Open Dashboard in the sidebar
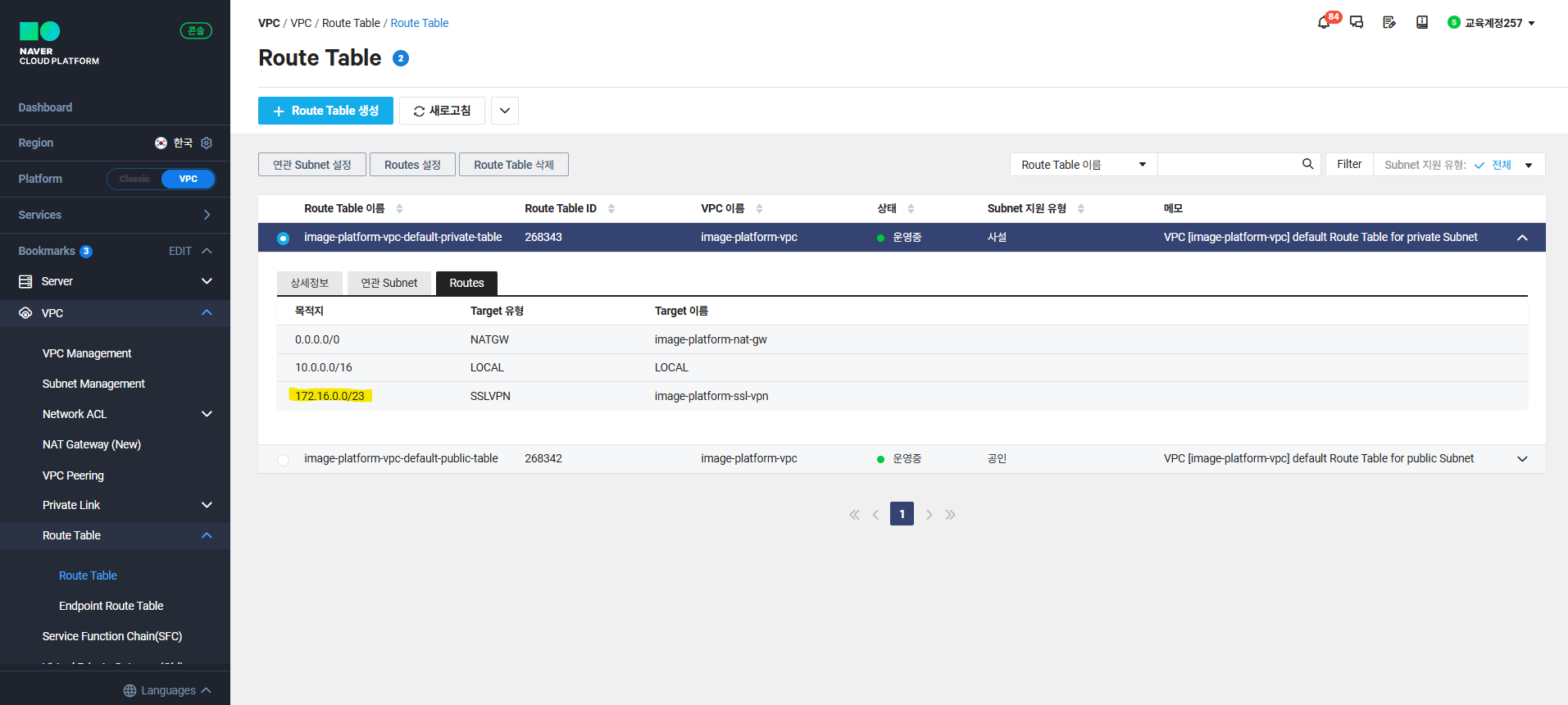Image resolution: width=1568 pixels, height=705 pixels. point(45,107)
